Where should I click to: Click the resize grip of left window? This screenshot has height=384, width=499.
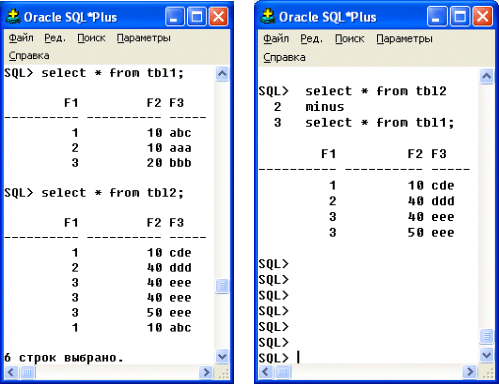click(223, 373)
